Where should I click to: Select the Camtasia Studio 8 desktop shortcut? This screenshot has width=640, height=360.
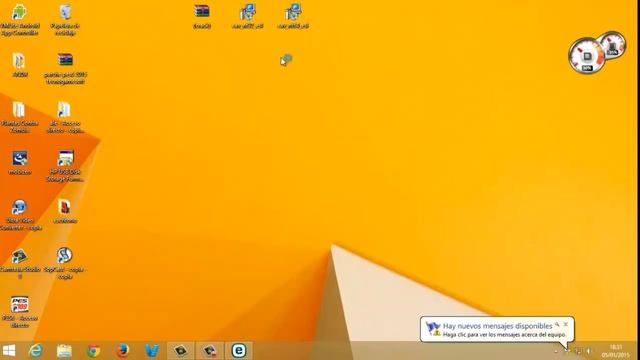point(19,263)
